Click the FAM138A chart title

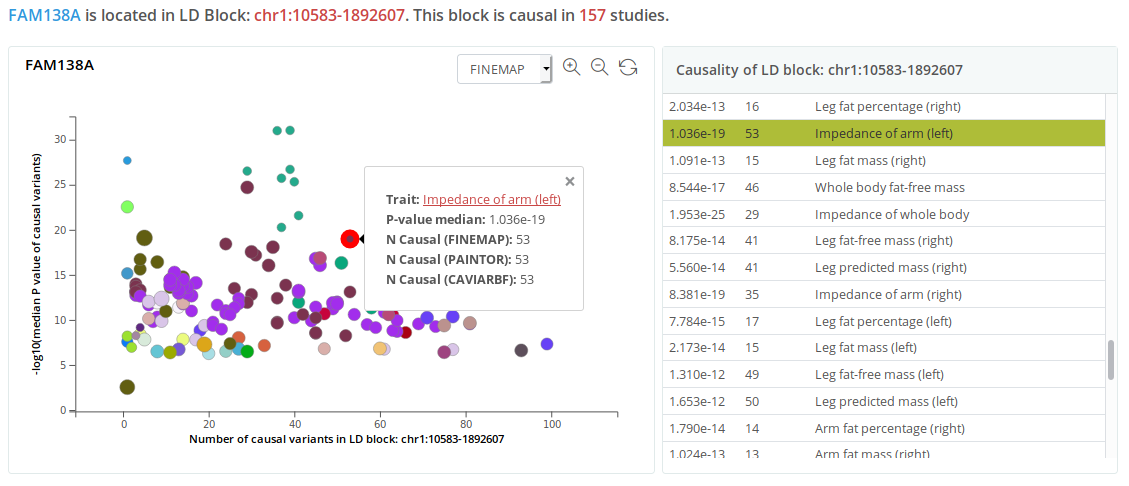click(x=60, y=65)
